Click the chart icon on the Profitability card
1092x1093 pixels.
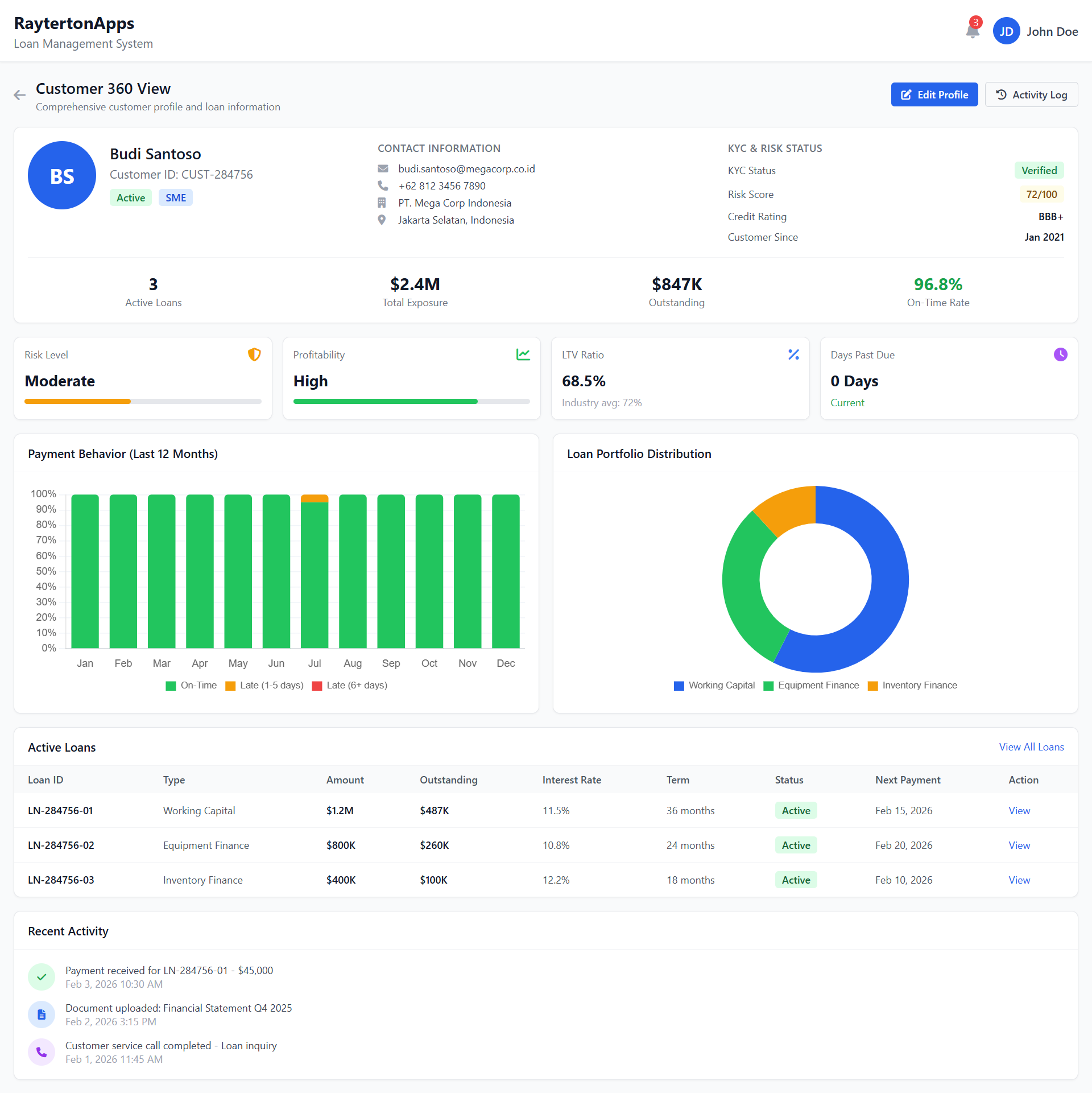(x=523, y=354)
